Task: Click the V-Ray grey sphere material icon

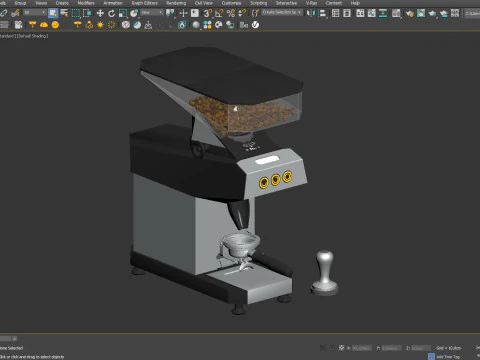Action: click(x=196, y=25)
